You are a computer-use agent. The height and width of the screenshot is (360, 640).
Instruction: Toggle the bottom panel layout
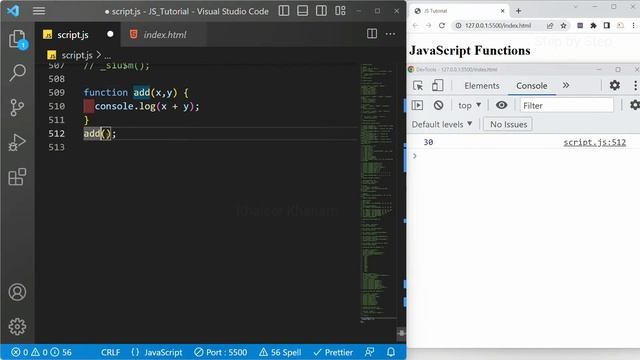pos(302,11)
